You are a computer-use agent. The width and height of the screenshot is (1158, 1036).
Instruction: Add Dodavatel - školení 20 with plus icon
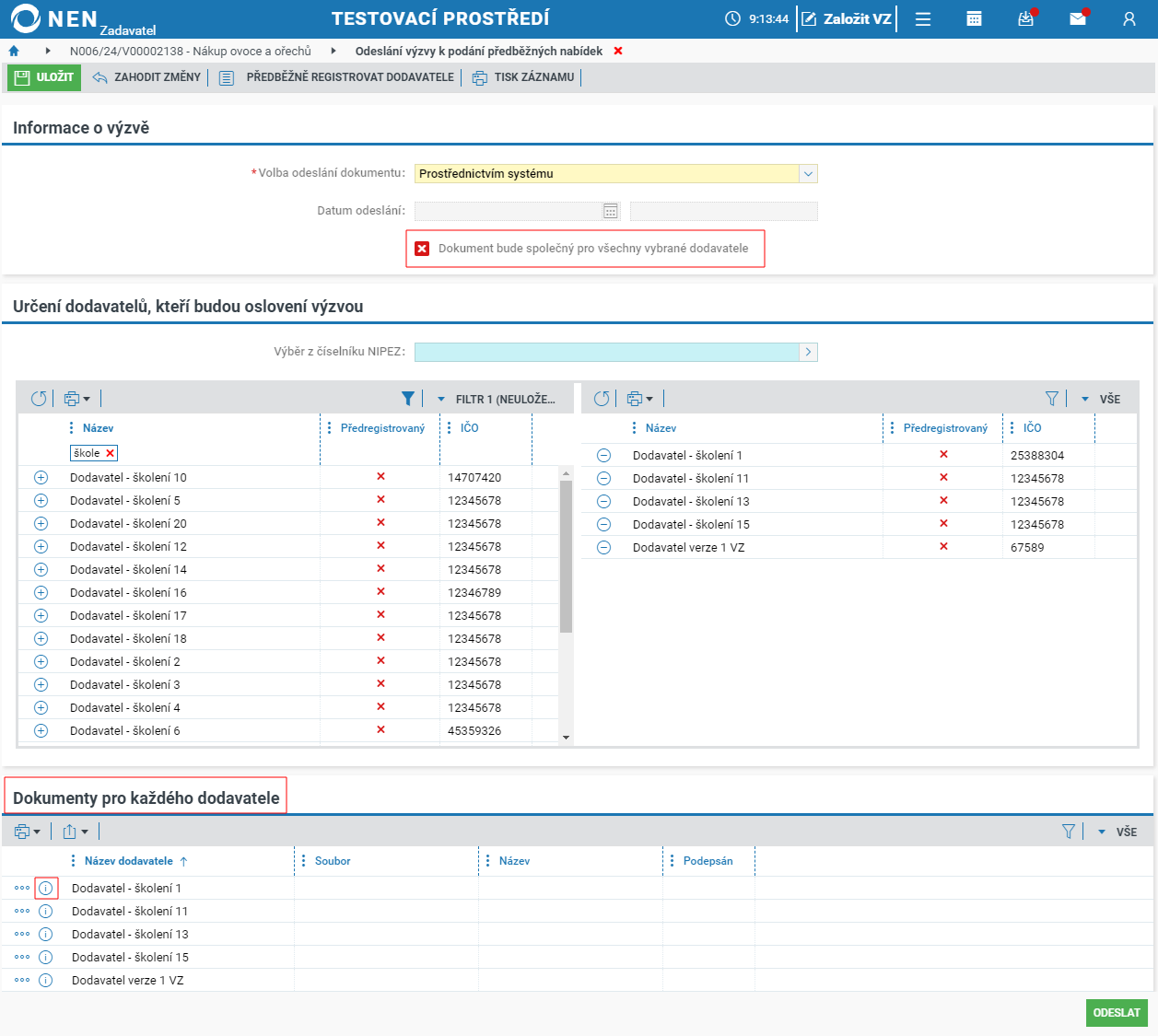41,524
